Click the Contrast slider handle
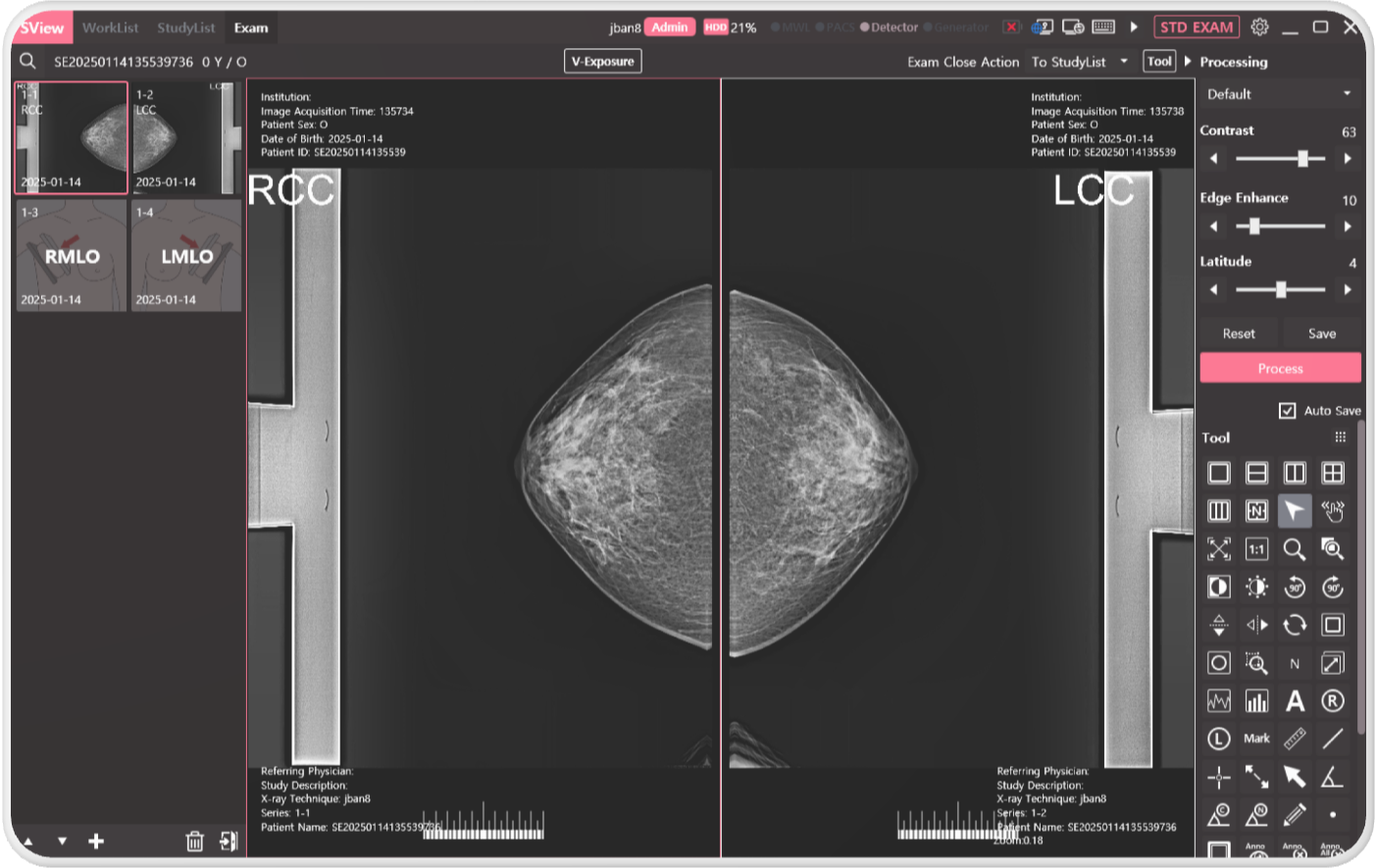1376x868 pixels. pyautogui.click(x=1302, y=158)
